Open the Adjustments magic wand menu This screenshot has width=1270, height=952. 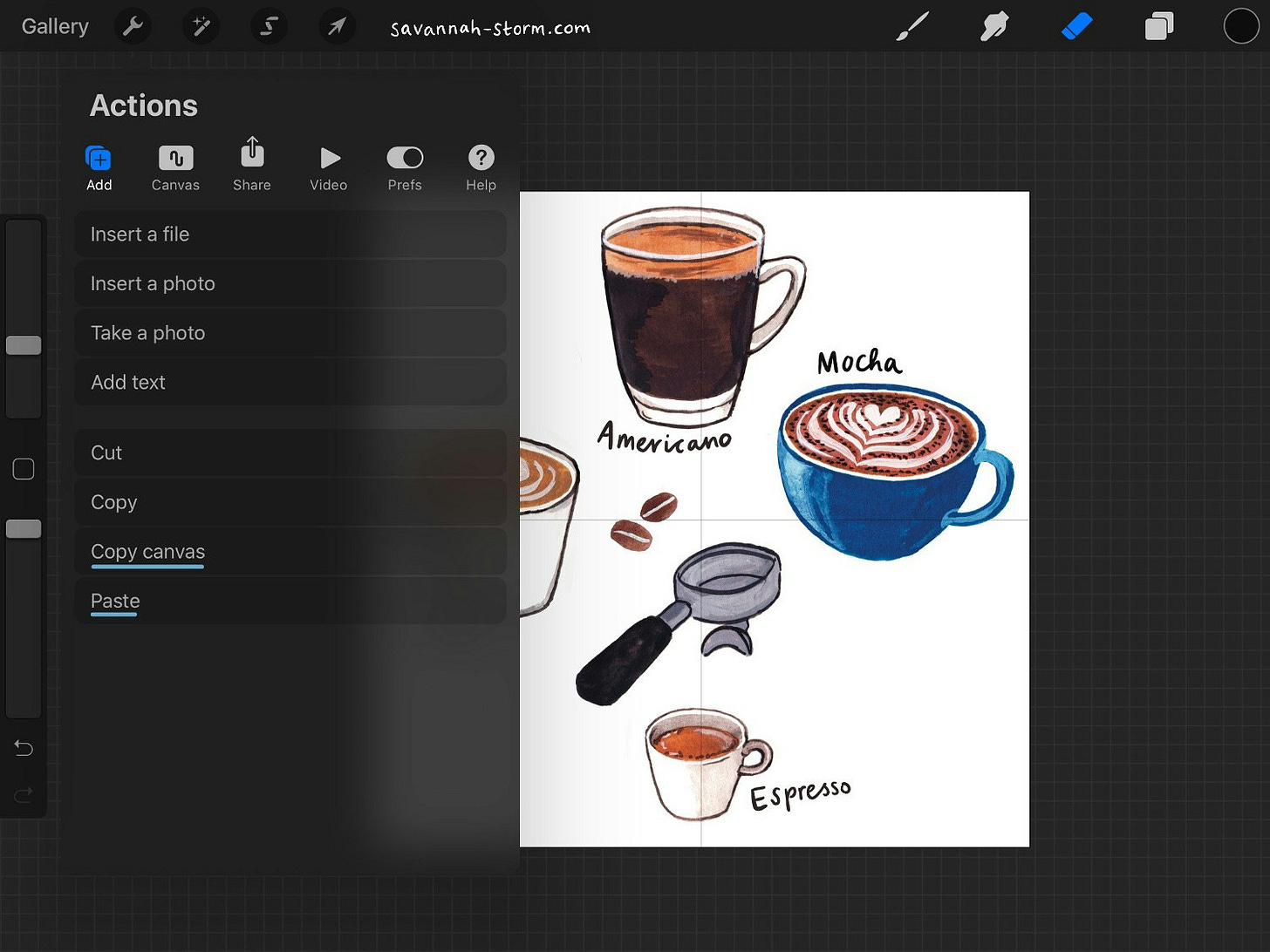click(x=201, y=26)
